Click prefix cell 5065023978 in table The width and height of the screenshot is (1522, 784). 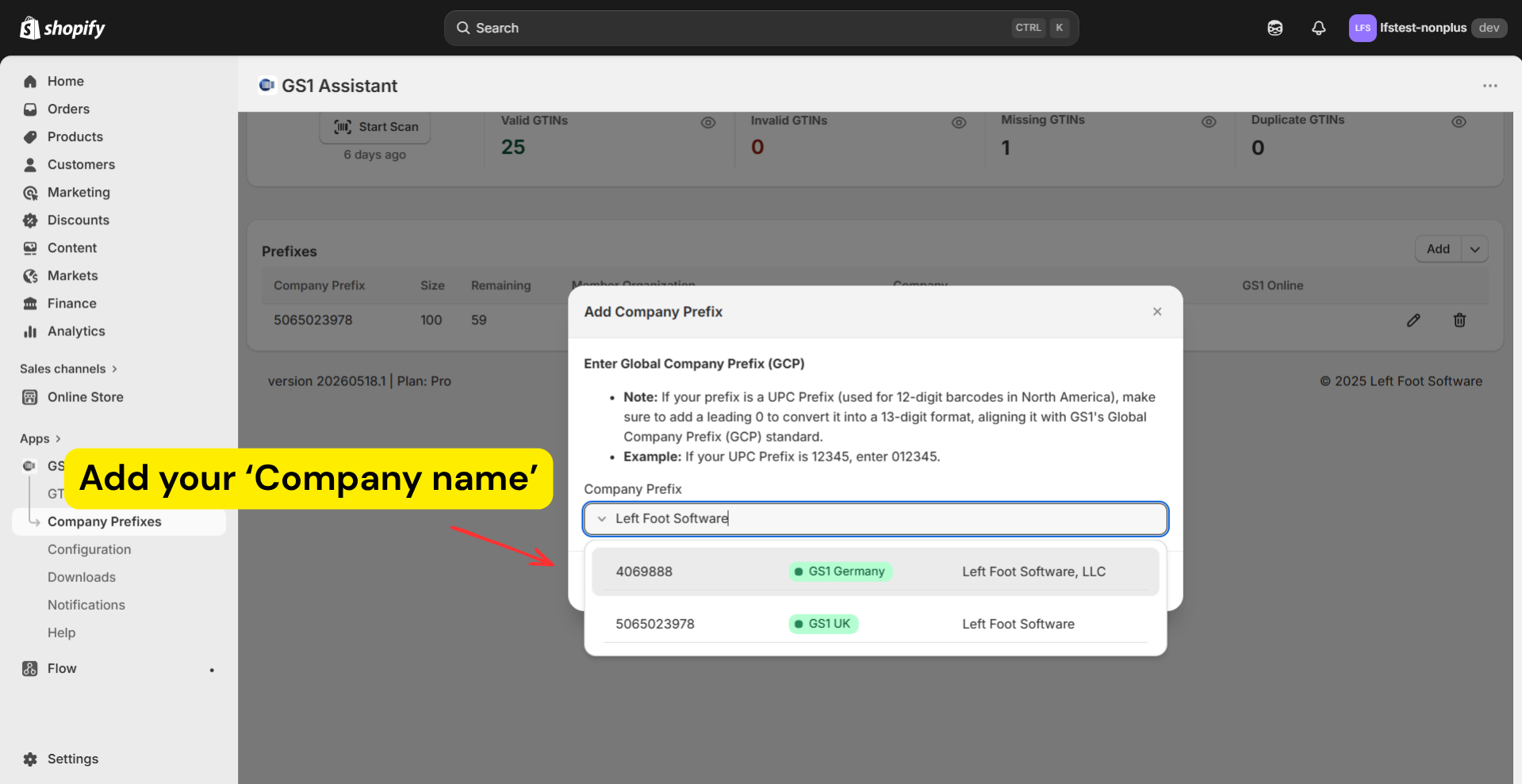click(313, 320)
